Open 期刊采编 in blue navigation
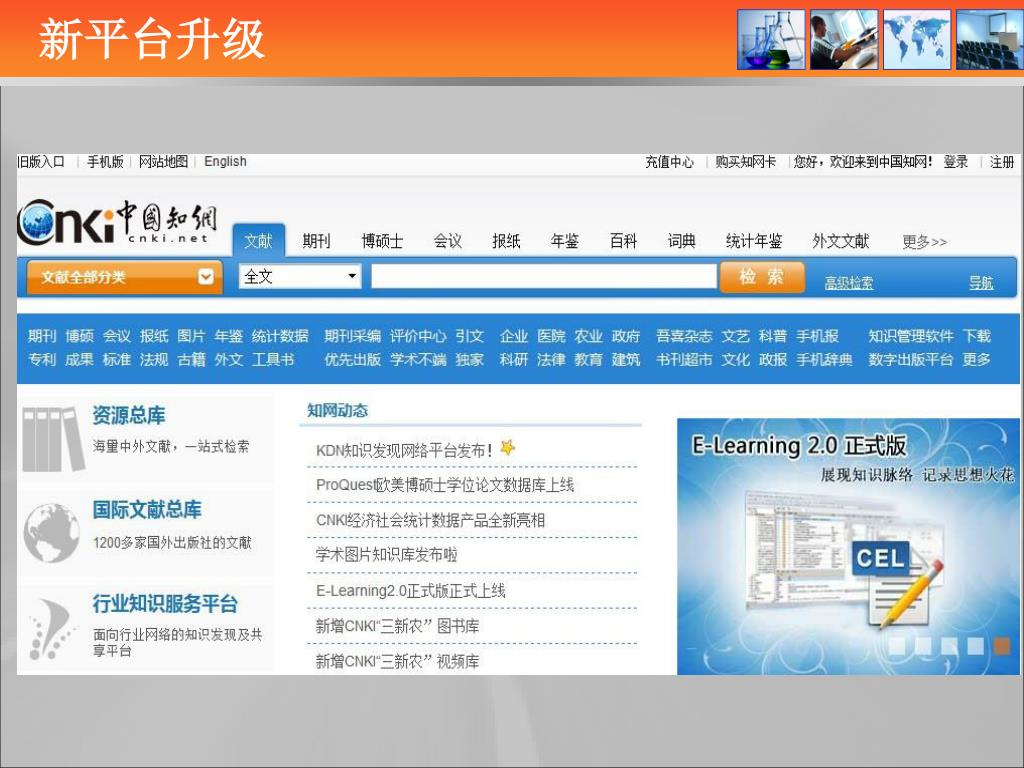1024x768 pixels. click(x=353, y=336)
